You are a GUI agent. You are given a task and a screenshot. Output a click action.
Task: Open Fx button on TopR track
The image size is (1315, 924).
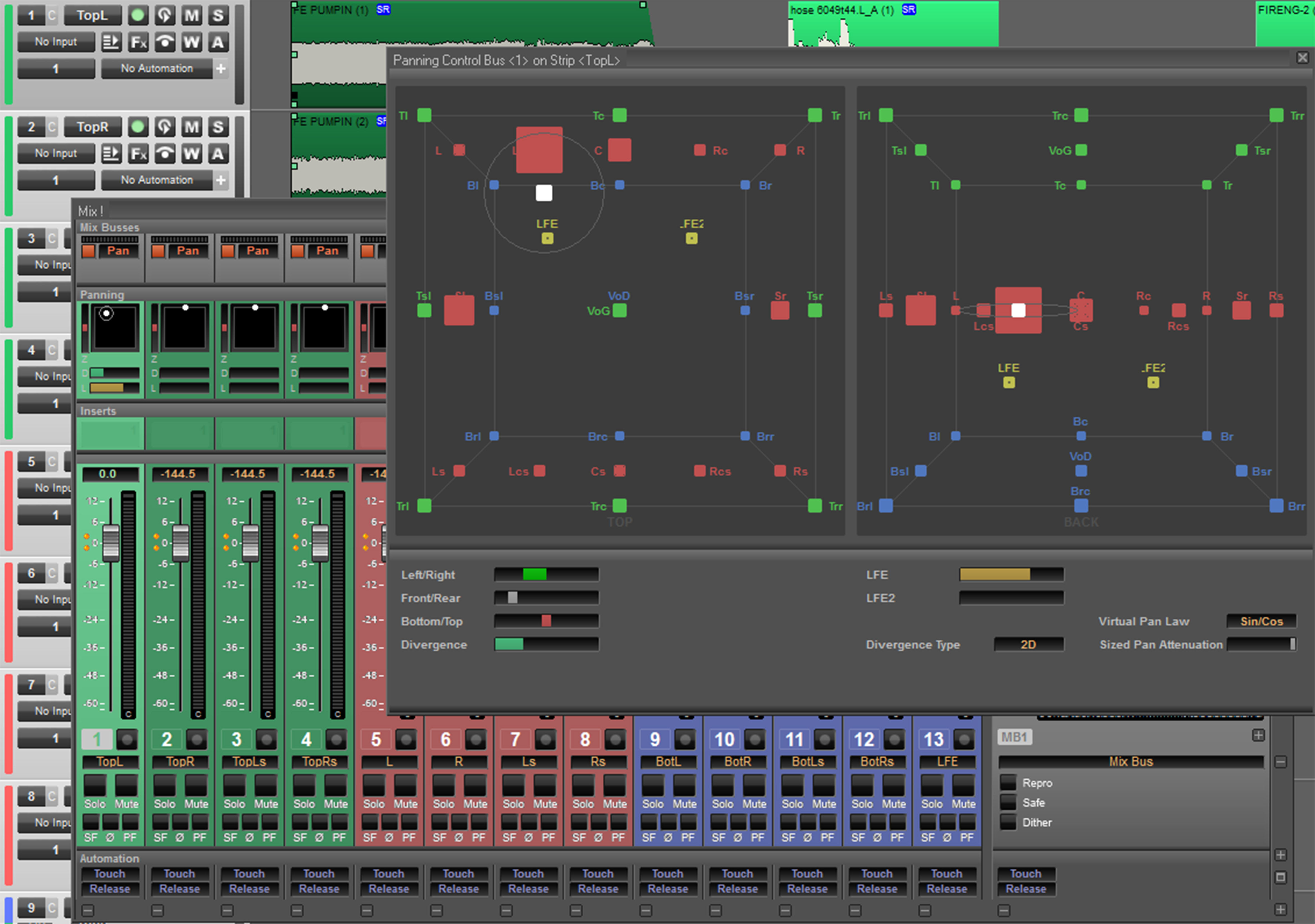(138, 153)
